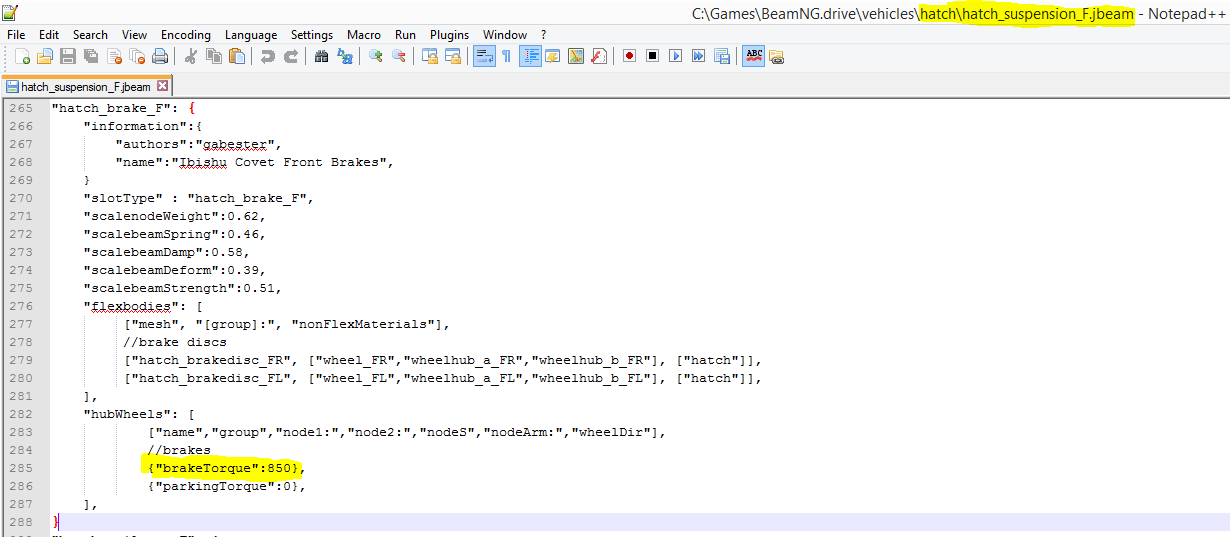The width and height of the screenshot is (1230, 537).
Task: Click the "hatch_brake_F" key on line 265
Action: (112, 108)
